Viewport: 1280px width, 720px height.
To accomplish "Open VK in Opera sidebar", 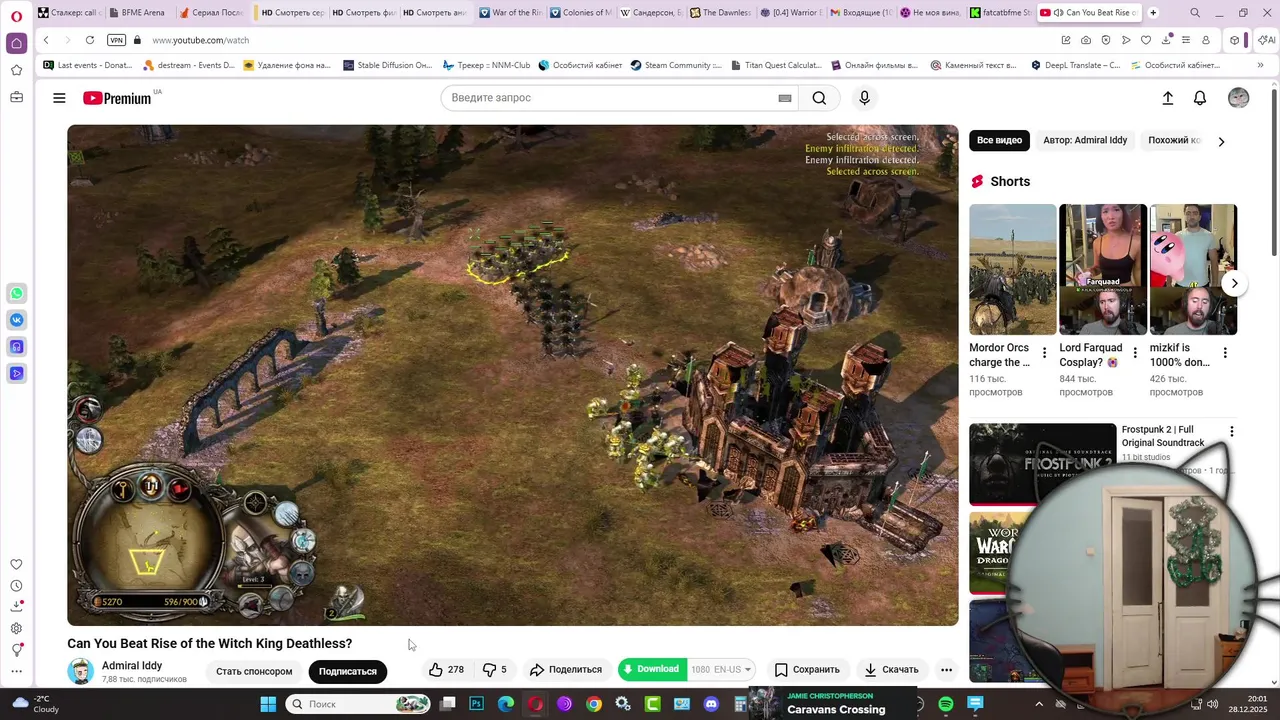I will tap(16, 320).
